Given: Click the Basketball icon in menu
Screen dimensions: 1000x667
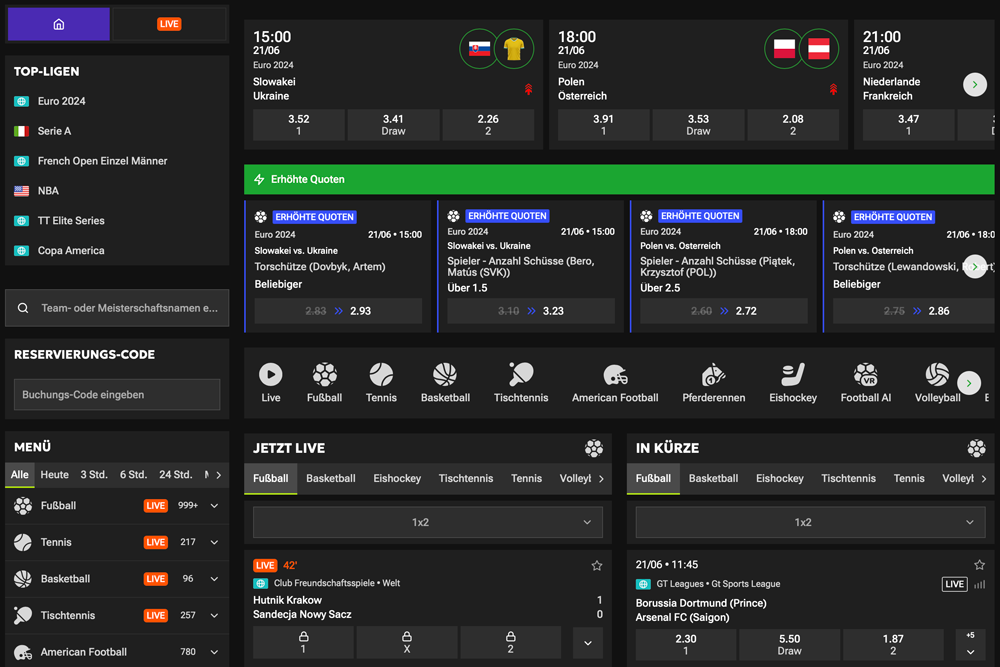Looking at the screenshot, I should [23, 579].
